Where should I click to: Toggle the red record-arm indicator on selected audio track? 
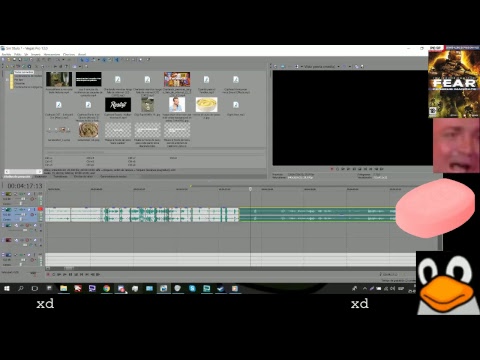[x=40, y=209]
